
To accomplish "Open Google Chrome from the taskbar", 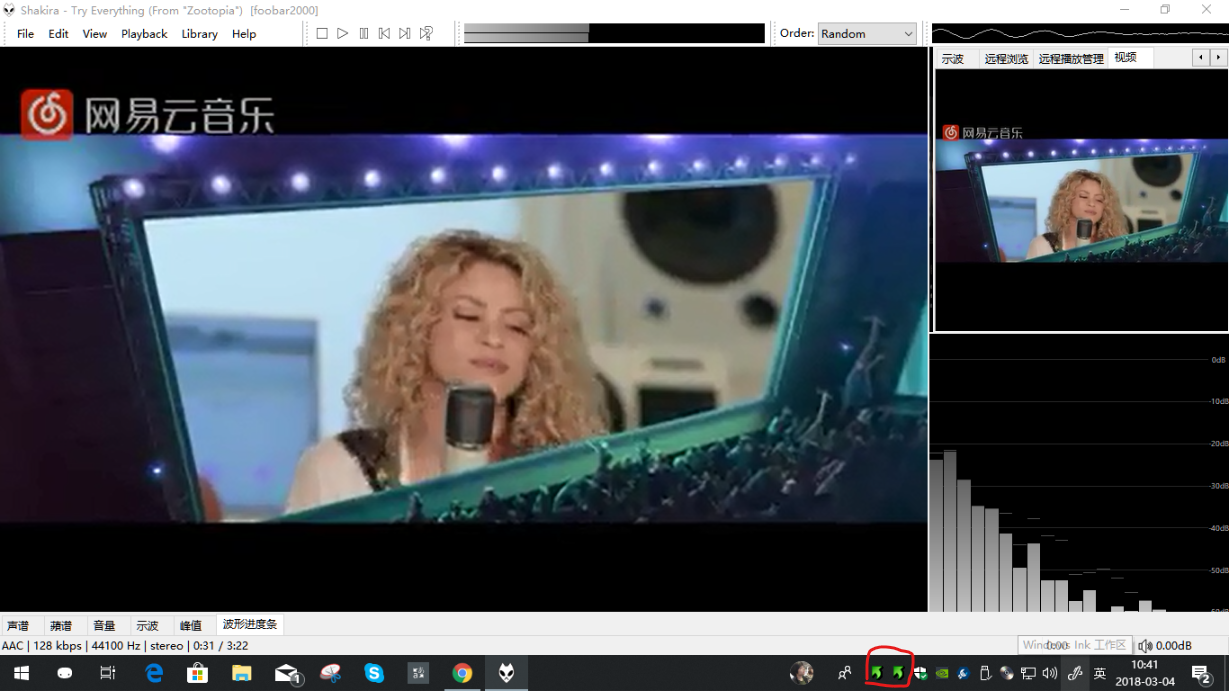I will (462, 673).
